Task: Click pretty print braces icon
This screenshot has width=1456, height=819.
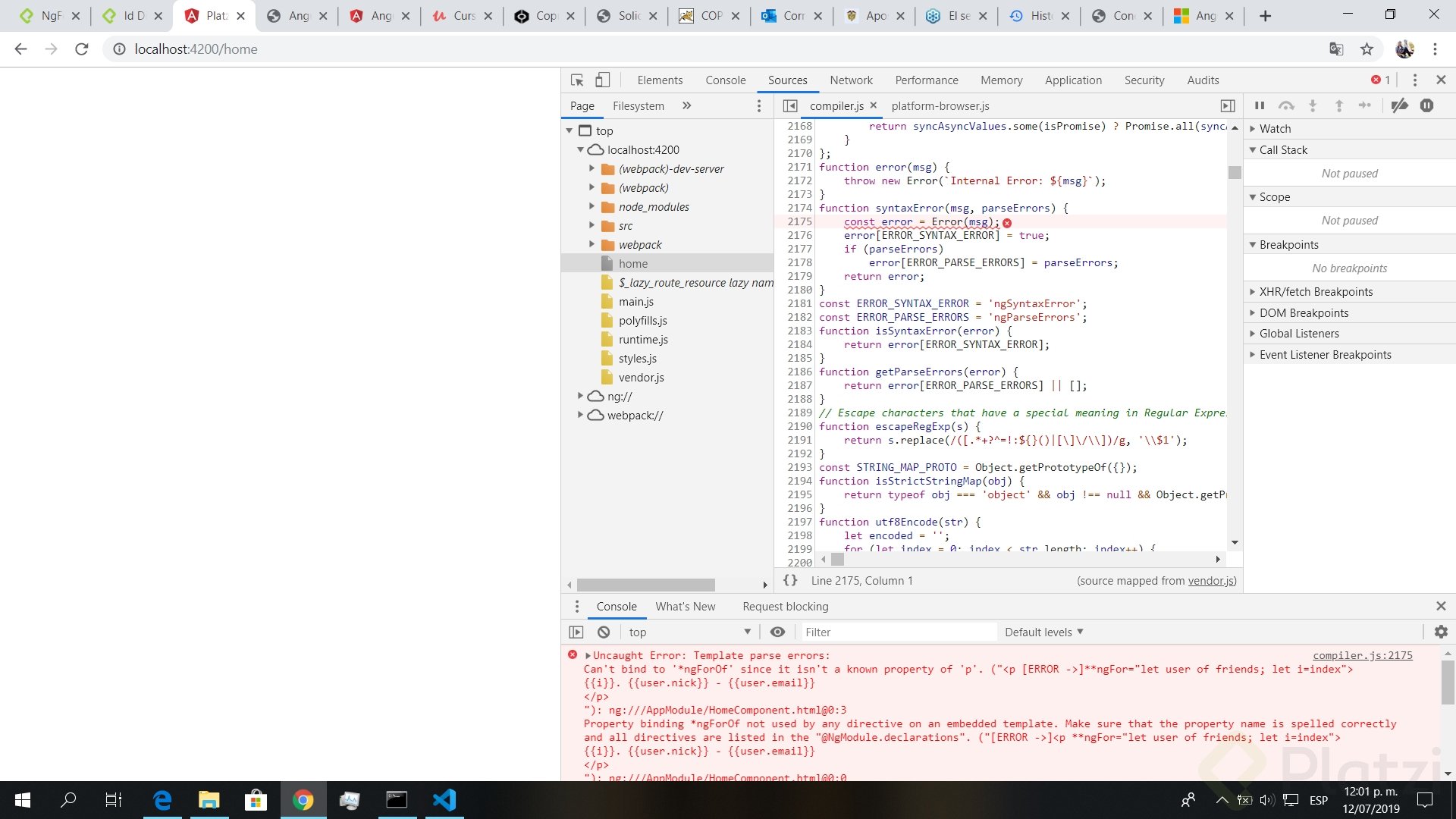Action: pos(790,580)
